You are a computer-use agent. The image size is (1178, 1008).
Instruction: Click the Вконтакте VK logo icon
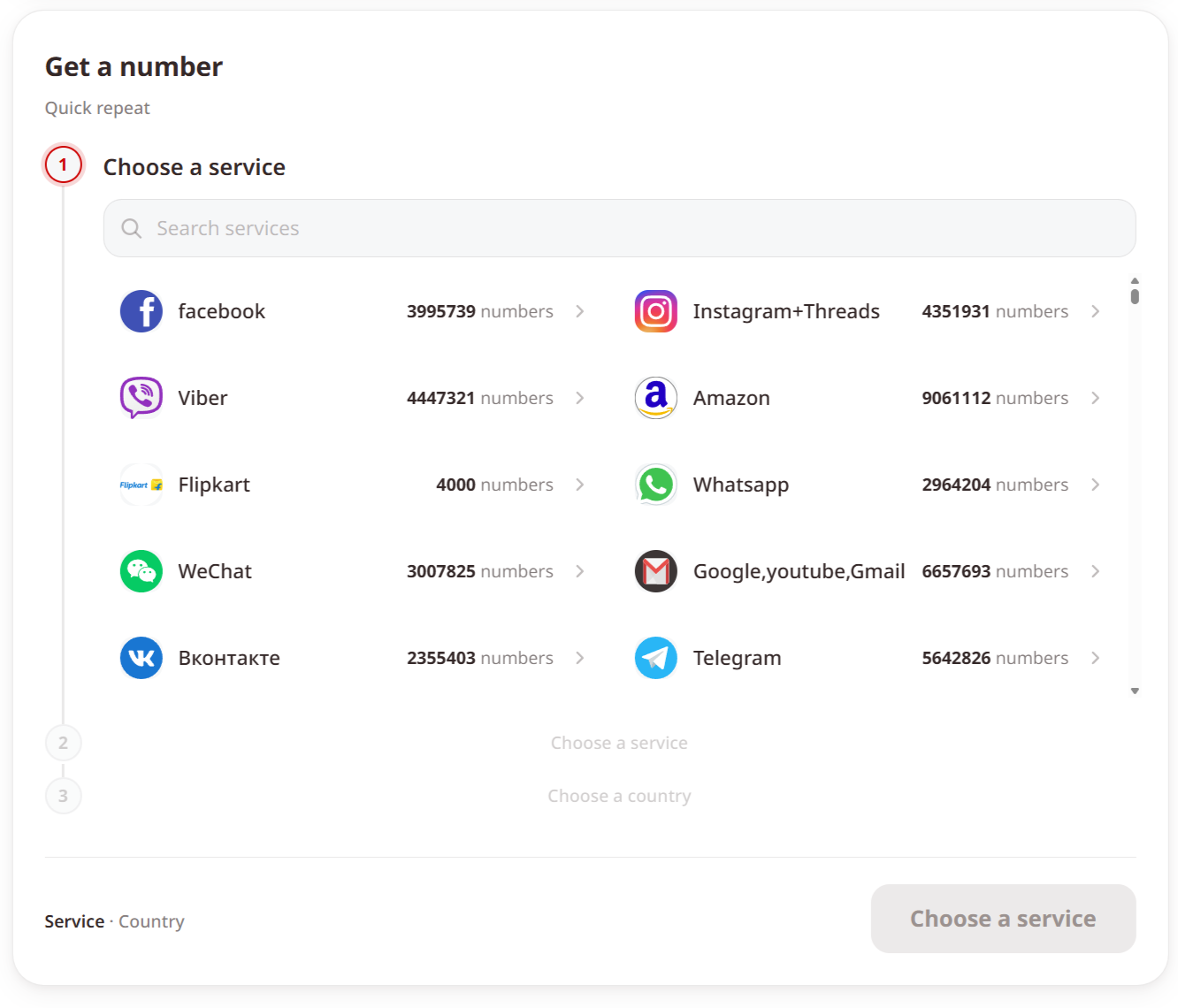[142, 658]
